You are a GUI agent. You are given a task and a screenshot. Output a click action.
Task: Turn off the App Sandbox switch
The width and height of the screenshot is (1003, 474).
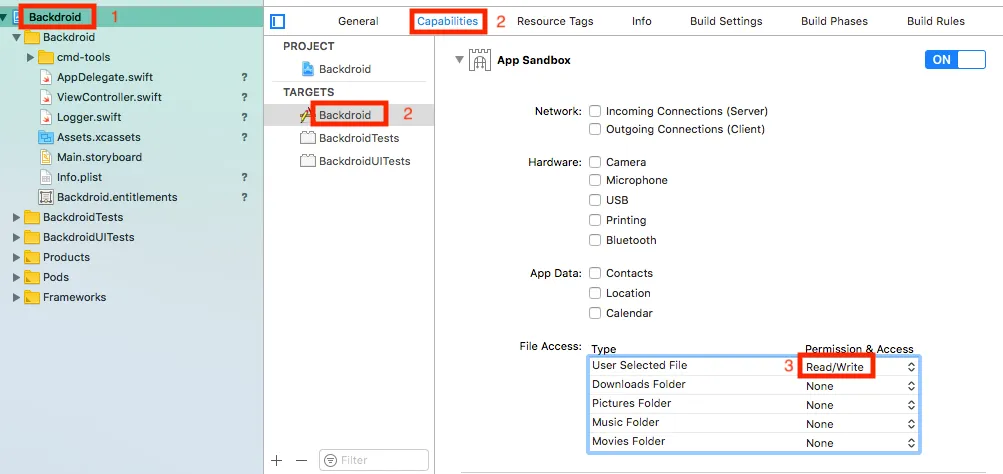(x=955, y=59)
